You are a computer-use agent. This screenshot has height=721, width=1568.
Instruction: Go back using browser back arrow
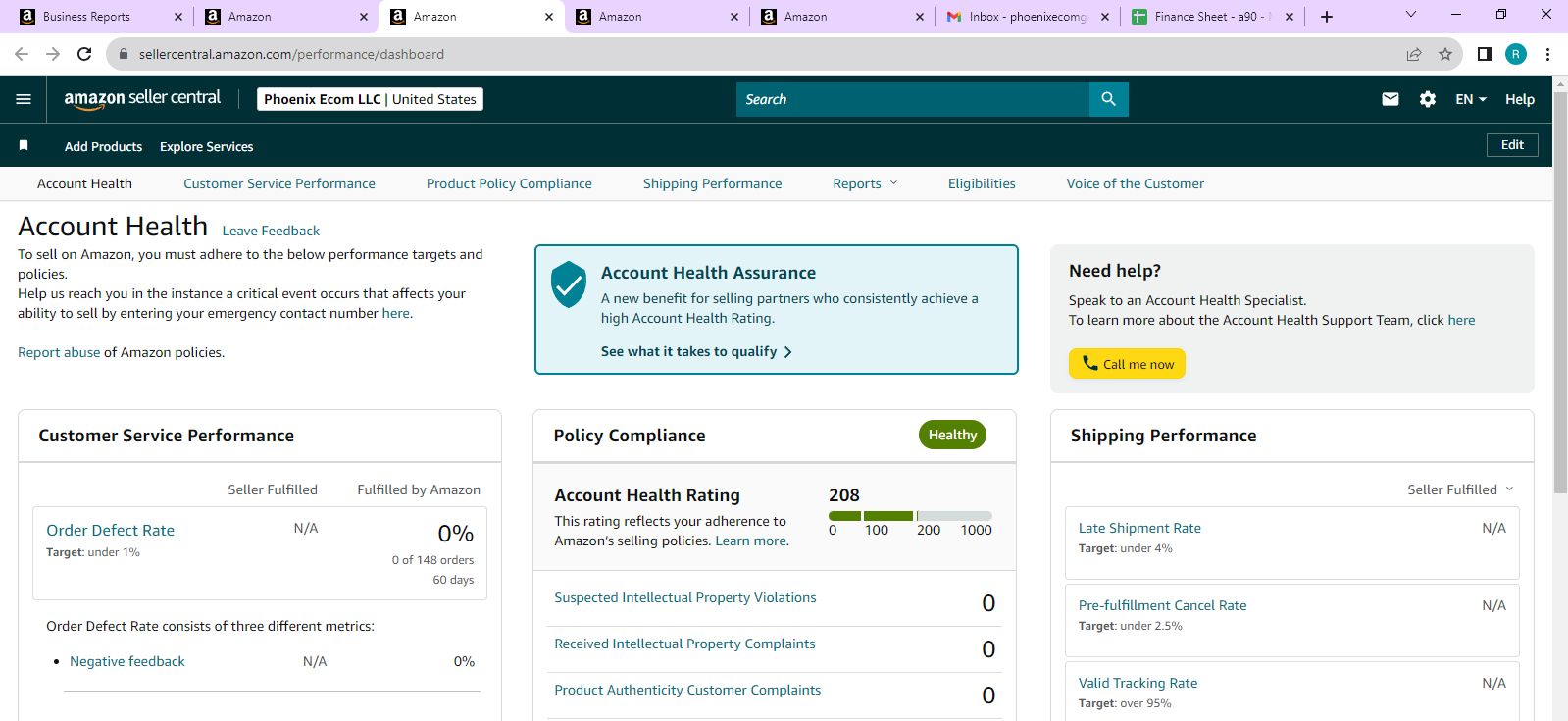tap(22, 54)
